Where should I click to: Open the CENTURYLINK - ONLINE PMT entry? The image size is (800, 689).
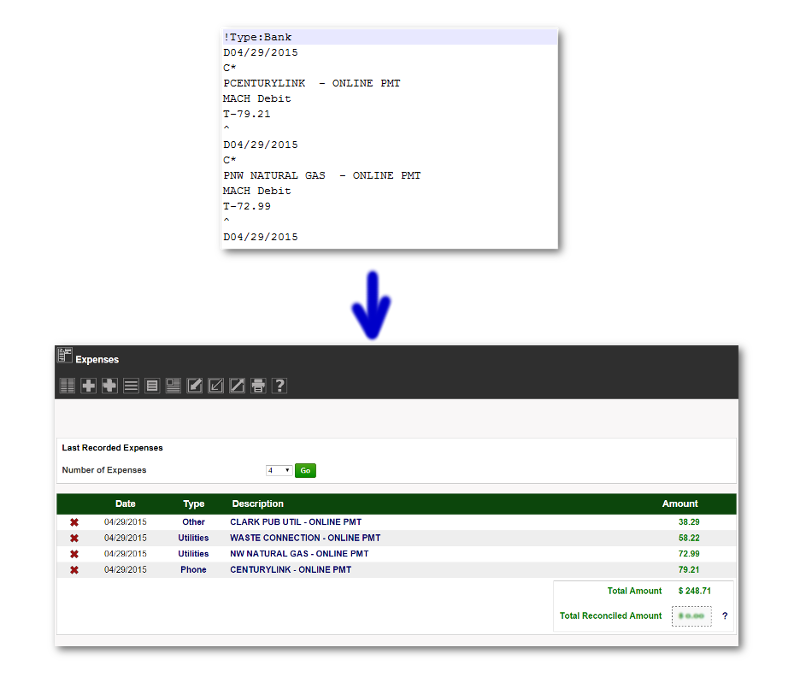pyautogui.click(x=290, y=570)
